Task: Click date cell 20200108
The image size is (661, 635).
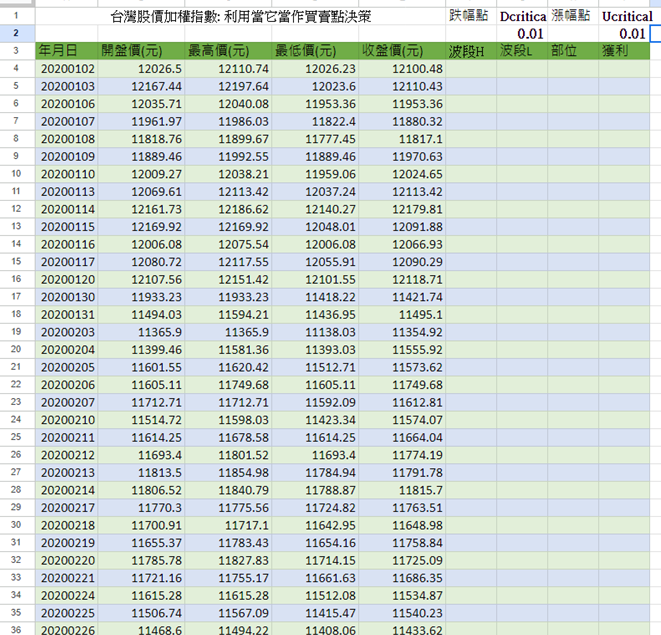Action: click(x=67, y=139)
